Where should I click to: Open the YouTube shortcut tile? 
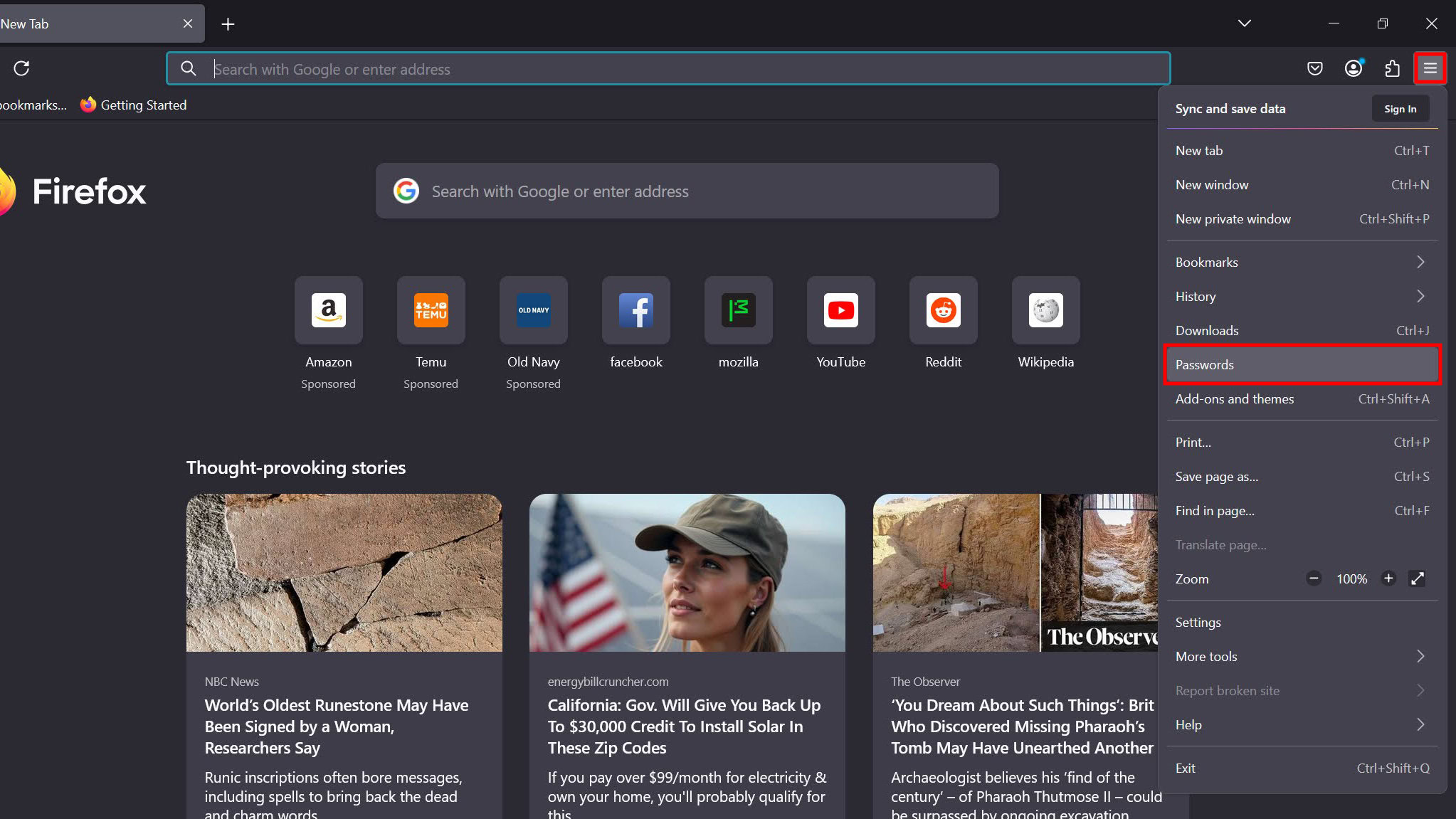tap(840, 311)
